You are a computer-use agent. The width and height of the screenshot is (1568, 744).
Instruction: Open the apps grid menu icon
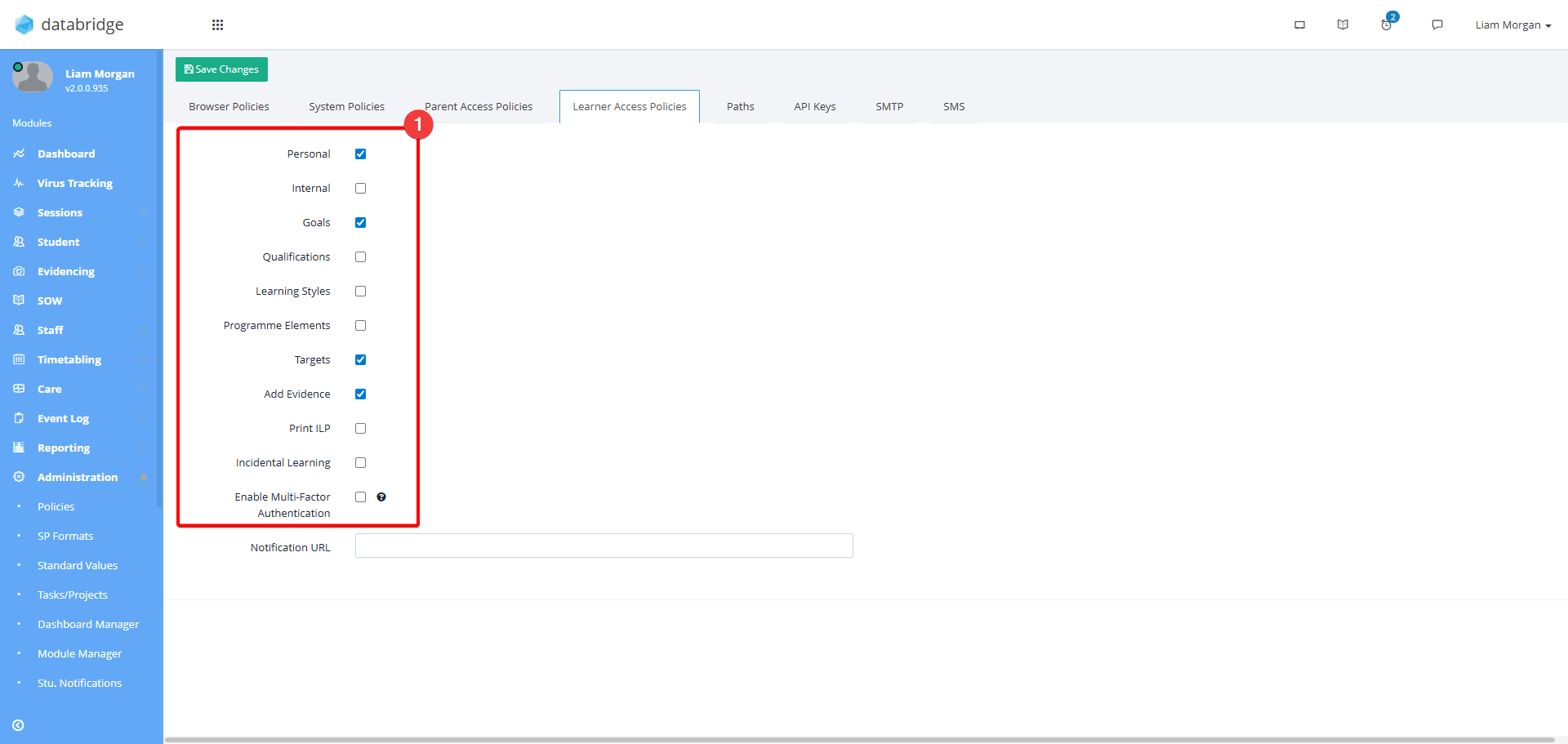point(217,25)
